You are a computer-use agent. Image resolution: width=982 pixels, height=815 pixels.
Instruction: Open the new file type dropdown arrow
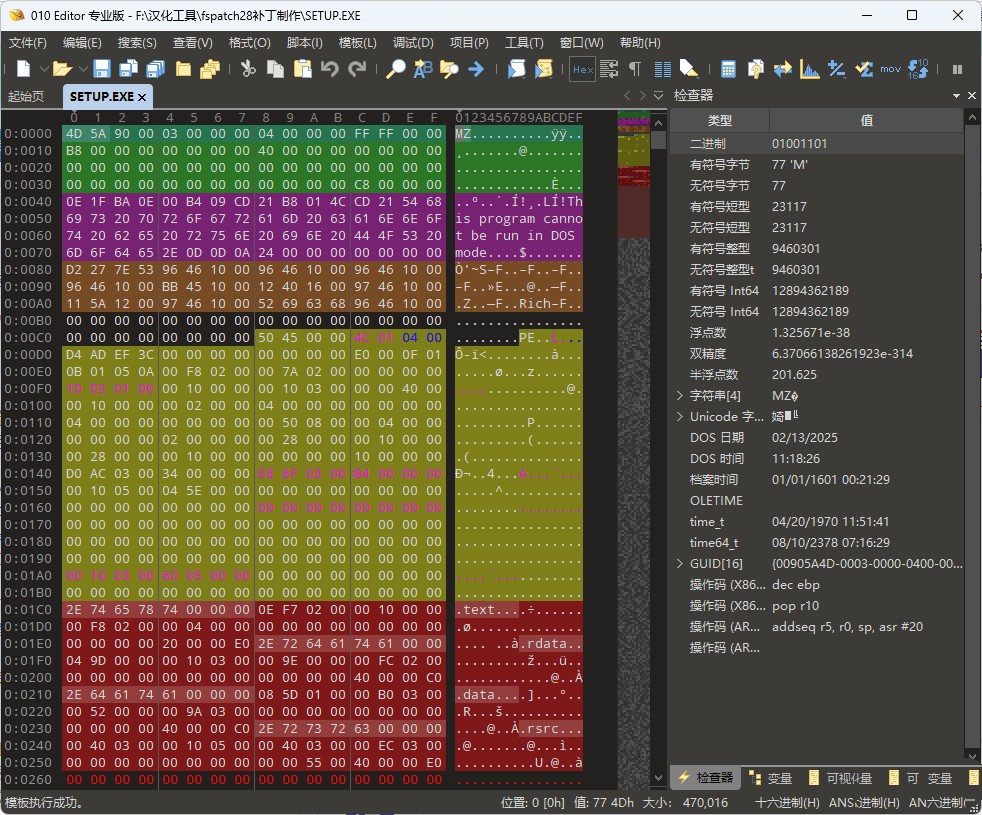tap(44, 68)
